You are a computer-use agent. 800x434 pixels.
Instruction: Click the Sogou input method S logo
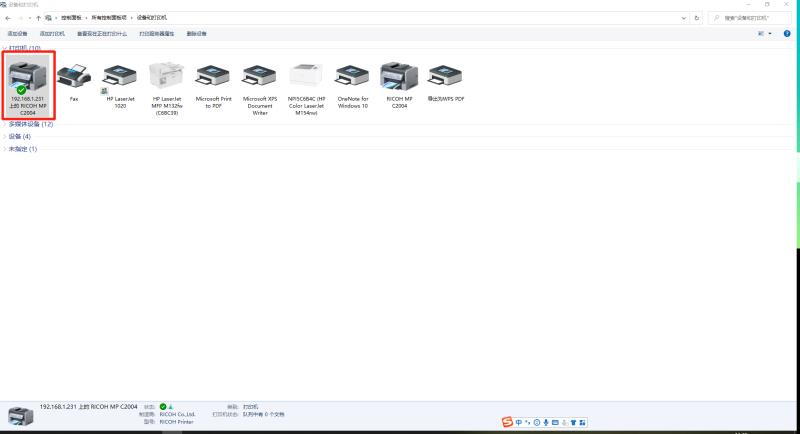[507, 422]
